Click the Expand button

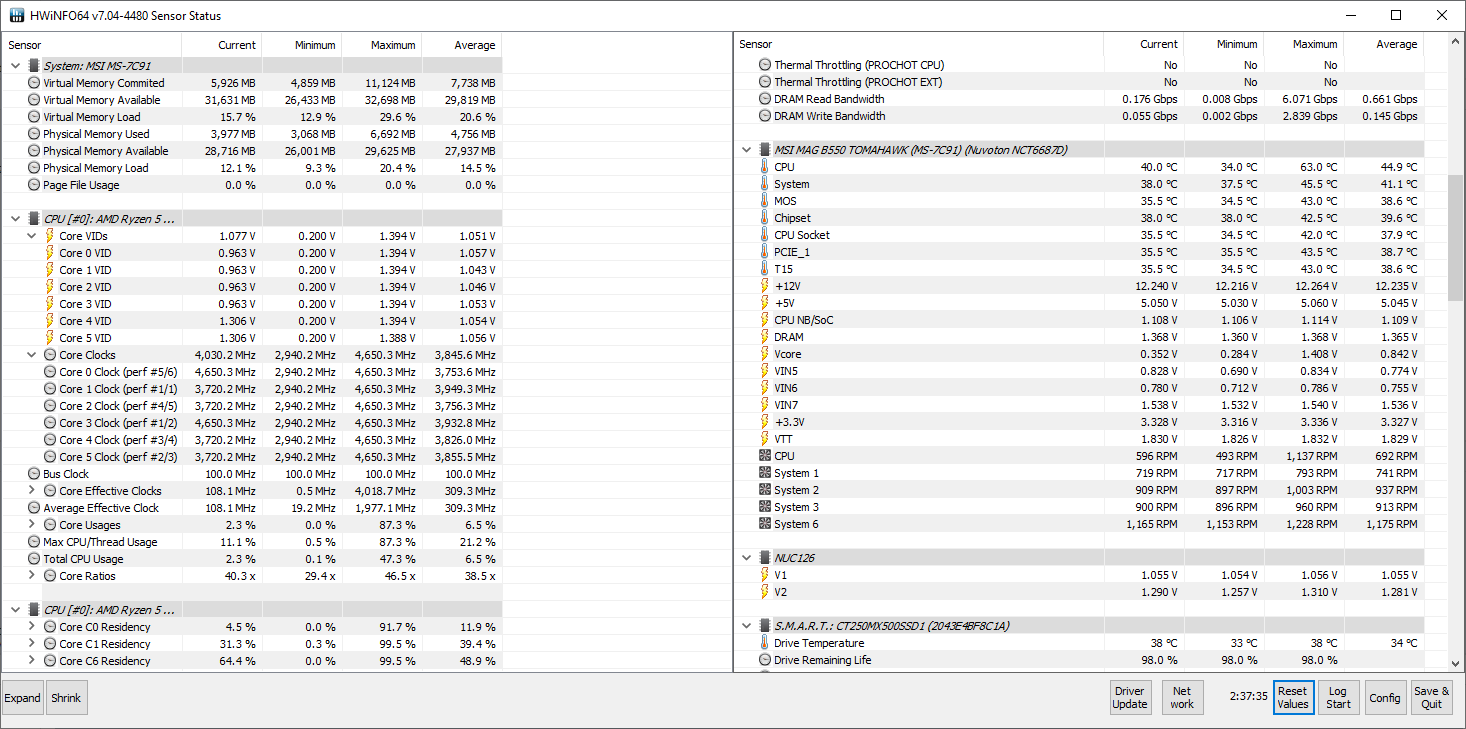(23, 698)
